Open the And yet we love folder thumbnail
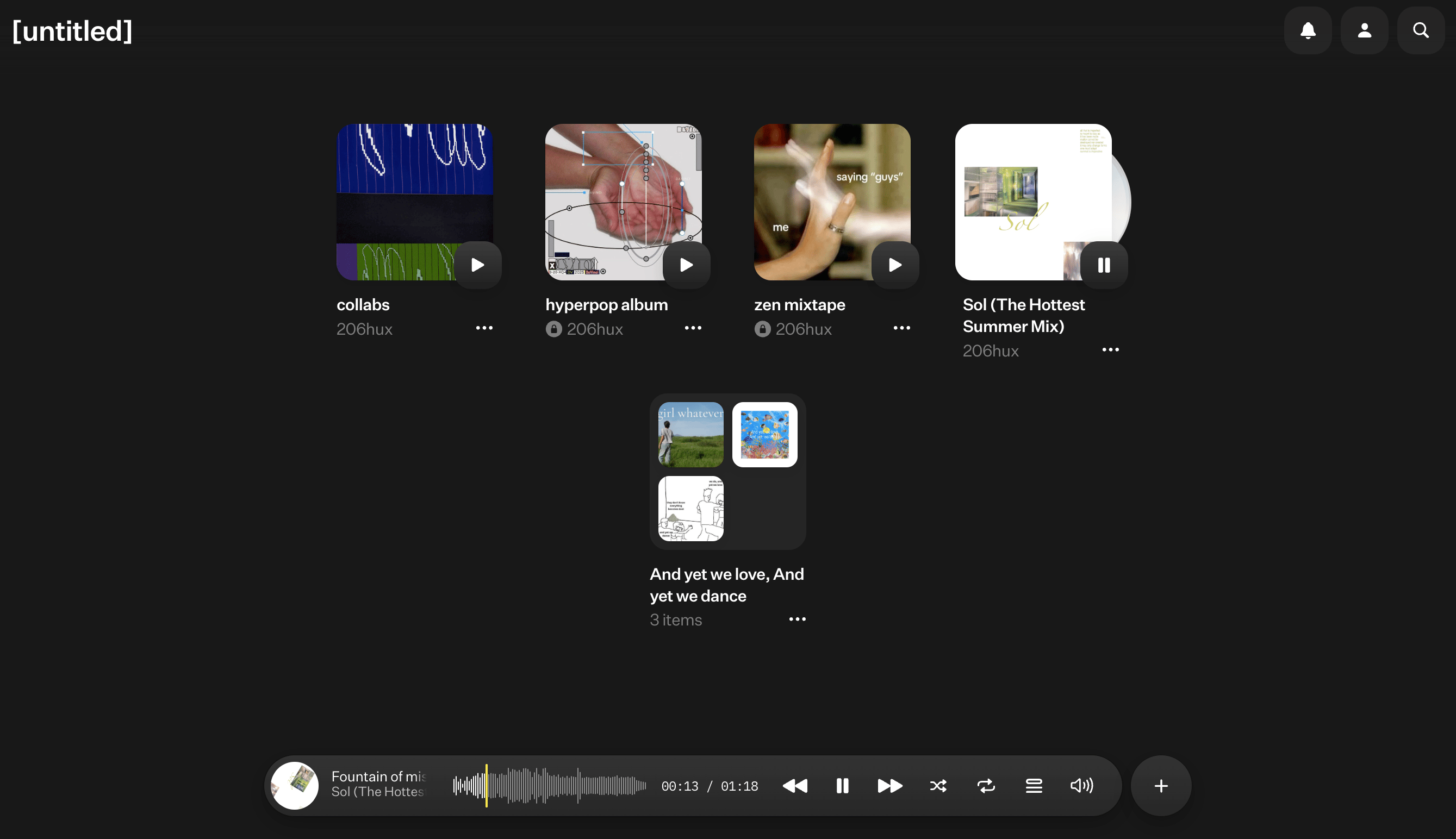This screenshot has width=1456, height=839. point(727,471)
